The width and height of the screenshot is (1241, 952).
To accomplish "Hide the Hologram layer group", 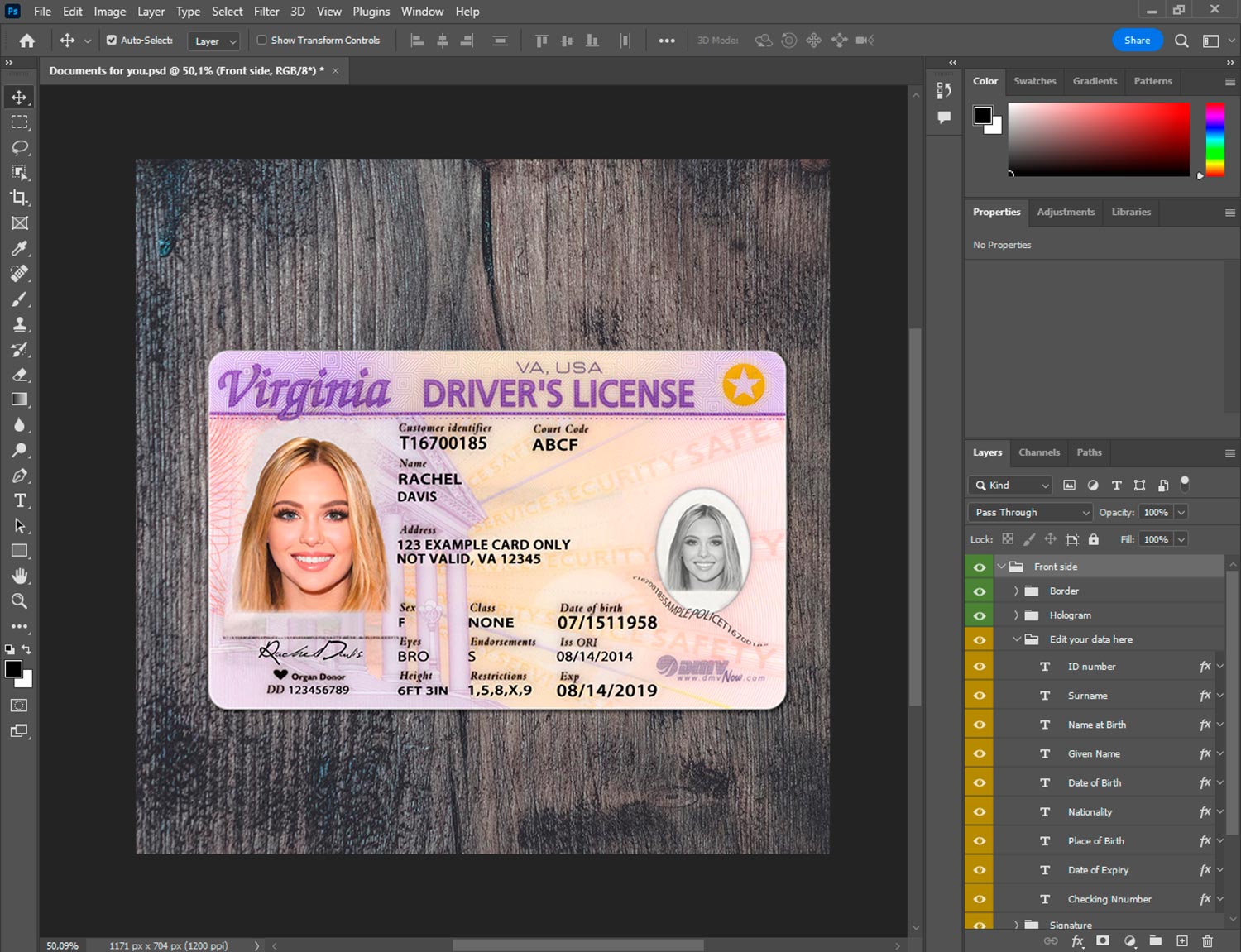I will point(980,615).
